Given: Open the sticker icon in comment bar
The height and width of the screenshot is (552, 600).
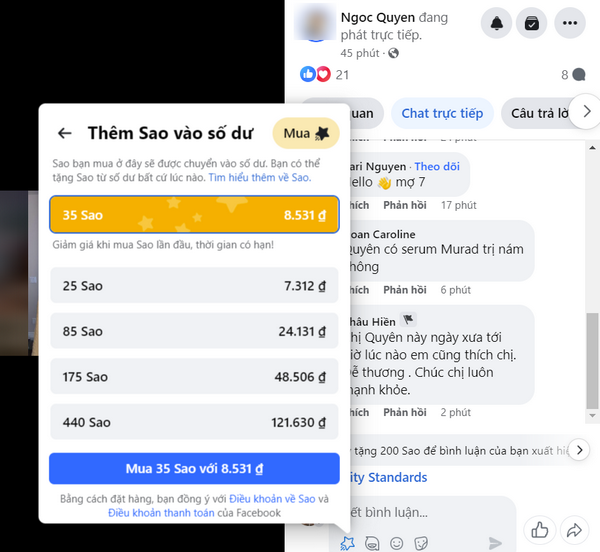Looking at the screenshot, I should (x=421, y=543).
